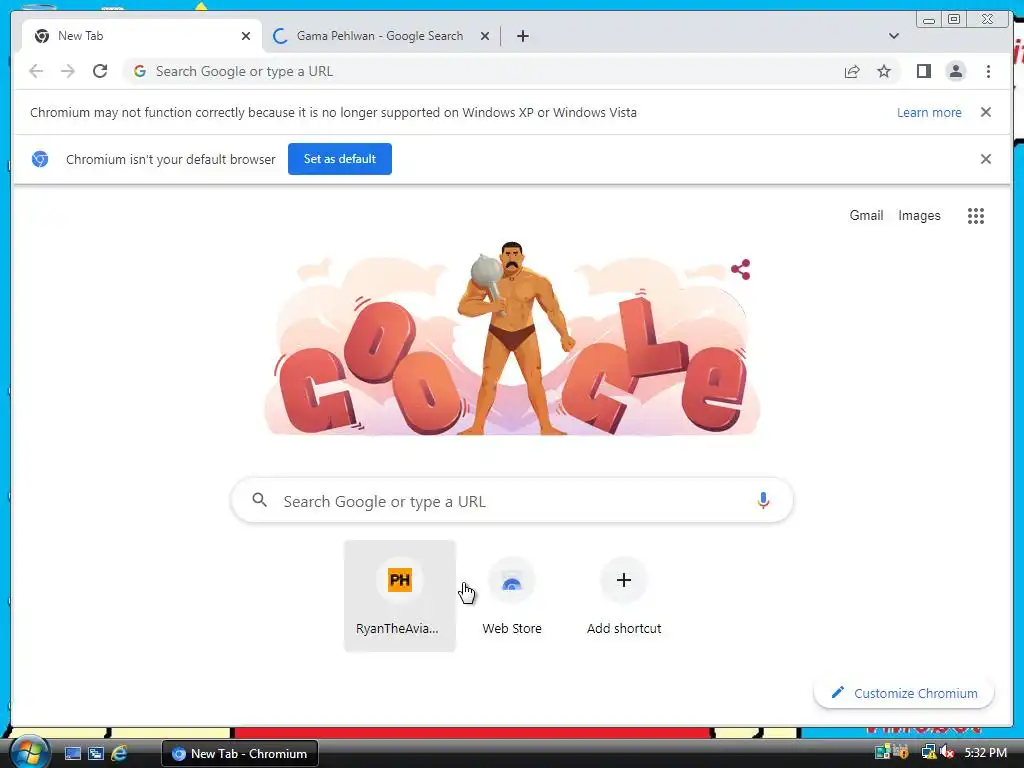Open the Learn more link
The height and width of the screenshot is (768, 1024).
tap(929, 112)
